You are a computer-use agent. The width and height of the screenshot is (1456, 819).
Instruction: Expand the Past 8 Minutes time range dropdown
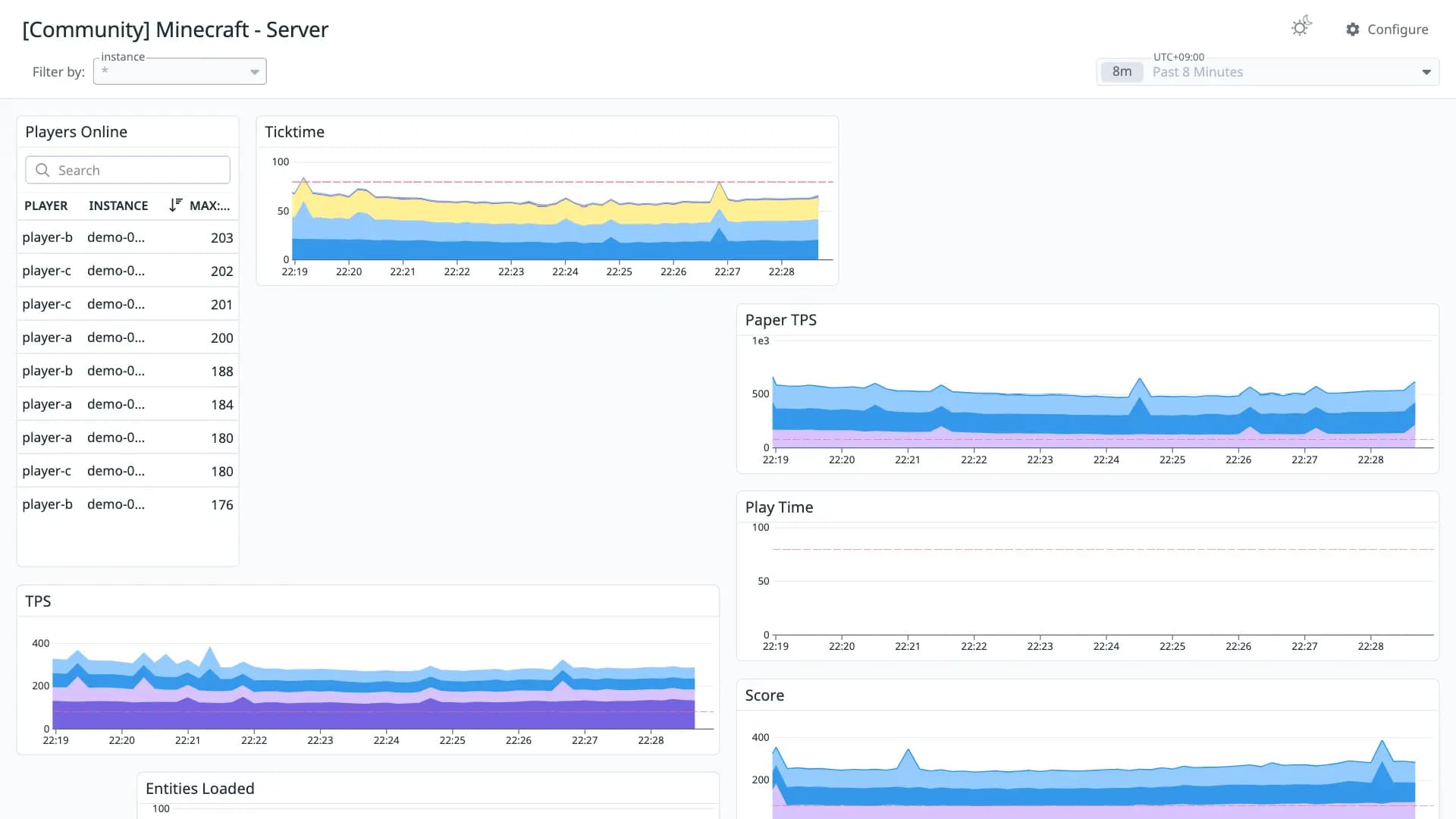click(1426, 72)
